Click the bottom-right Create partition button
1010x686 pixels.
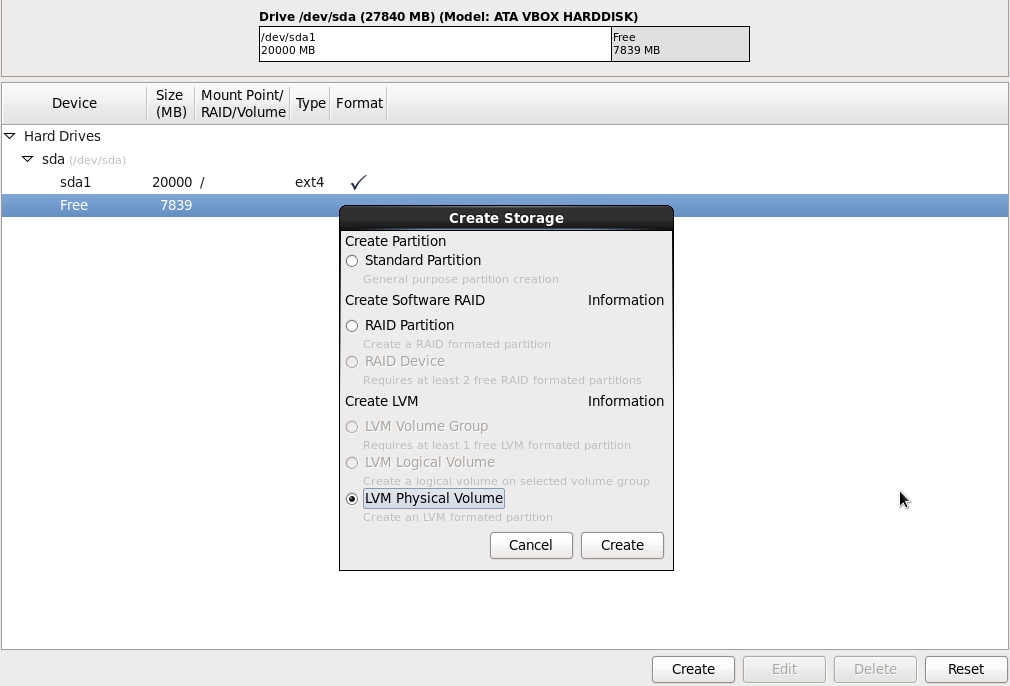[693, 669]
